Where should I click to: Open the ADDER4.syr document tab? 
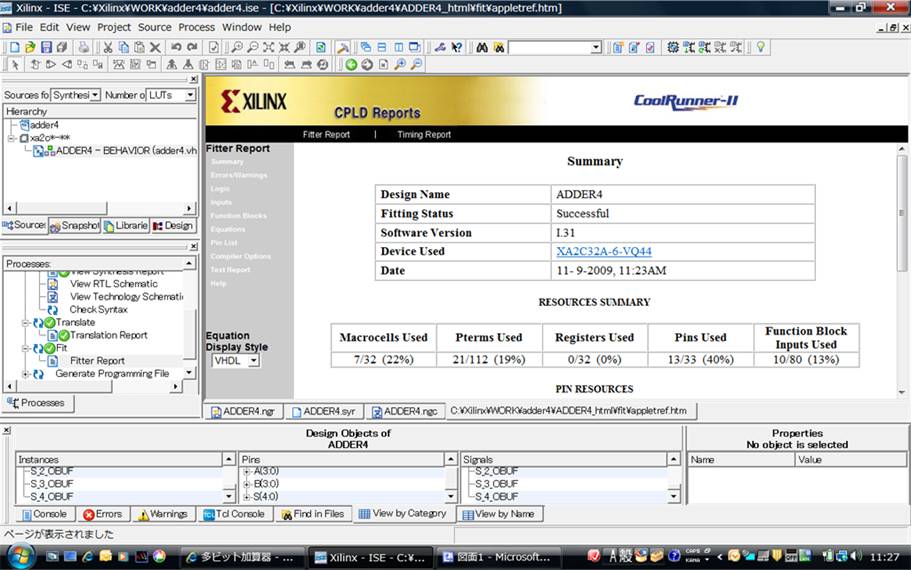click(x=324, y=411)
